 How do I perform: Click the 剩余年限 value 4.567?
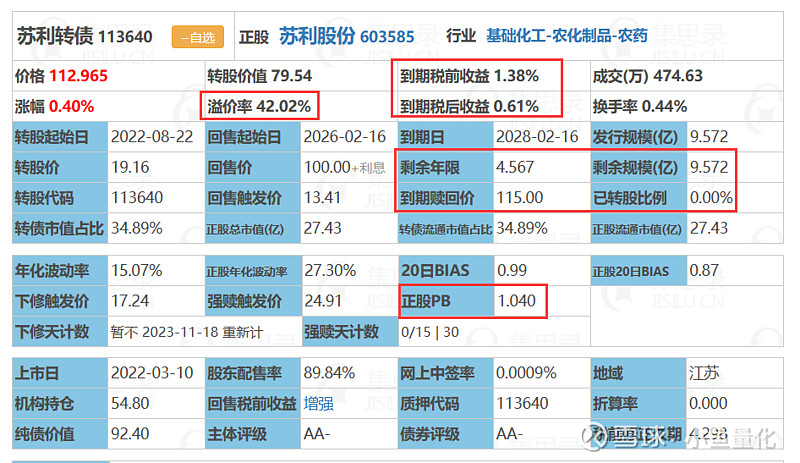pos(515,167)
